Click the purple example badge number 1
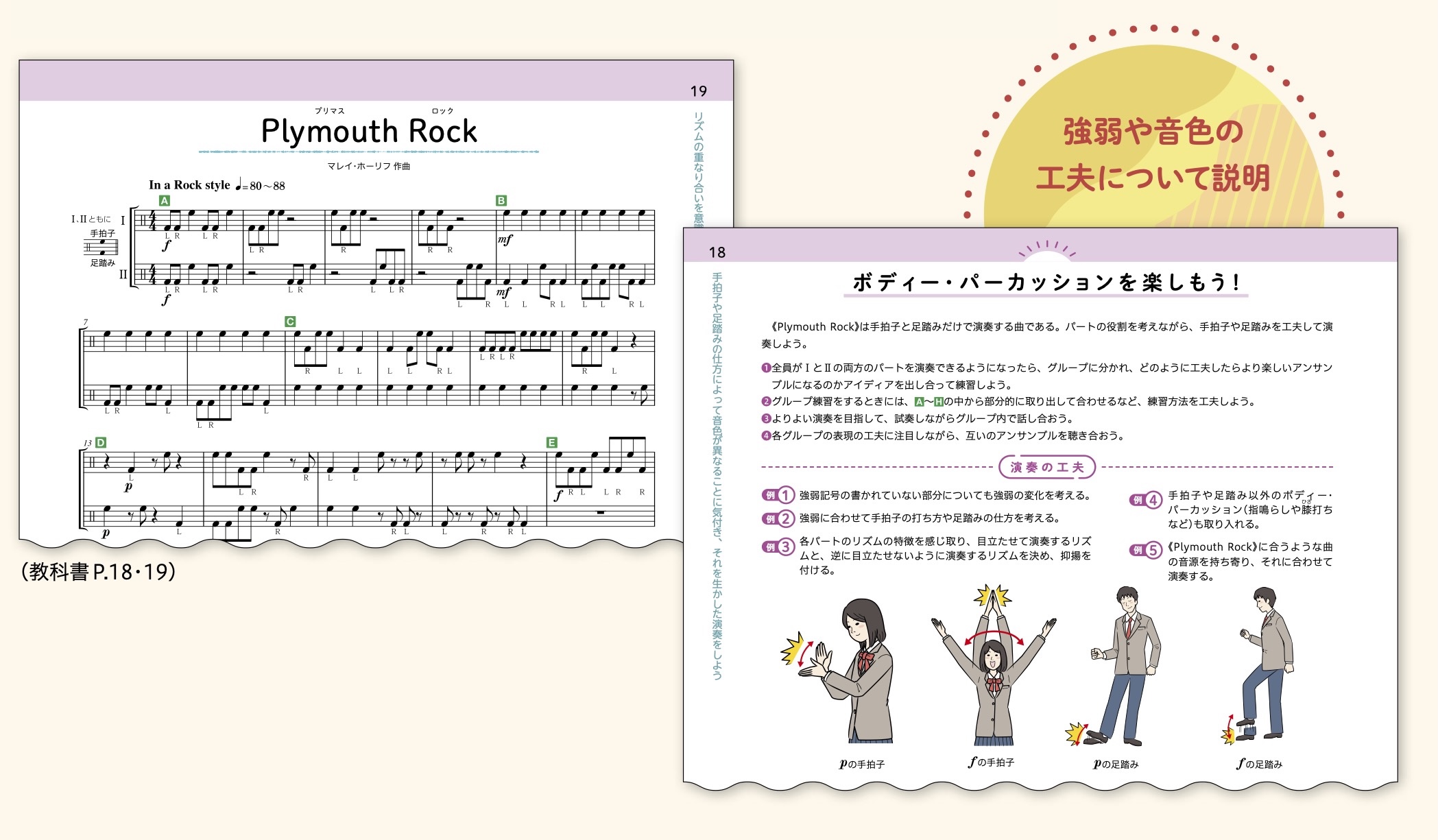The image size is (1438, 840). pos(778,495)
